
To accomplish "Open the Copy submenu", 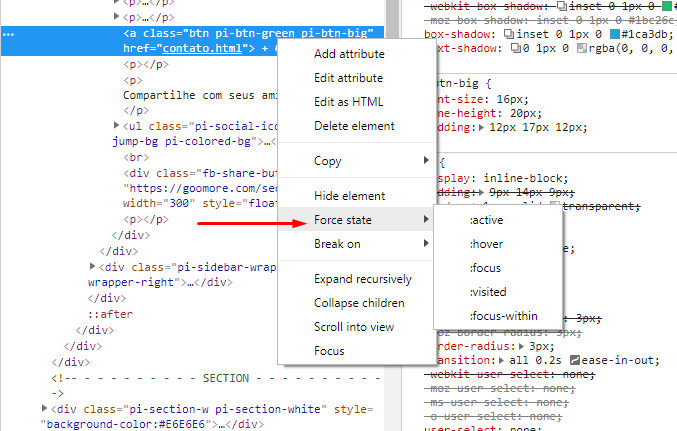I will click(x=357, y=160).
